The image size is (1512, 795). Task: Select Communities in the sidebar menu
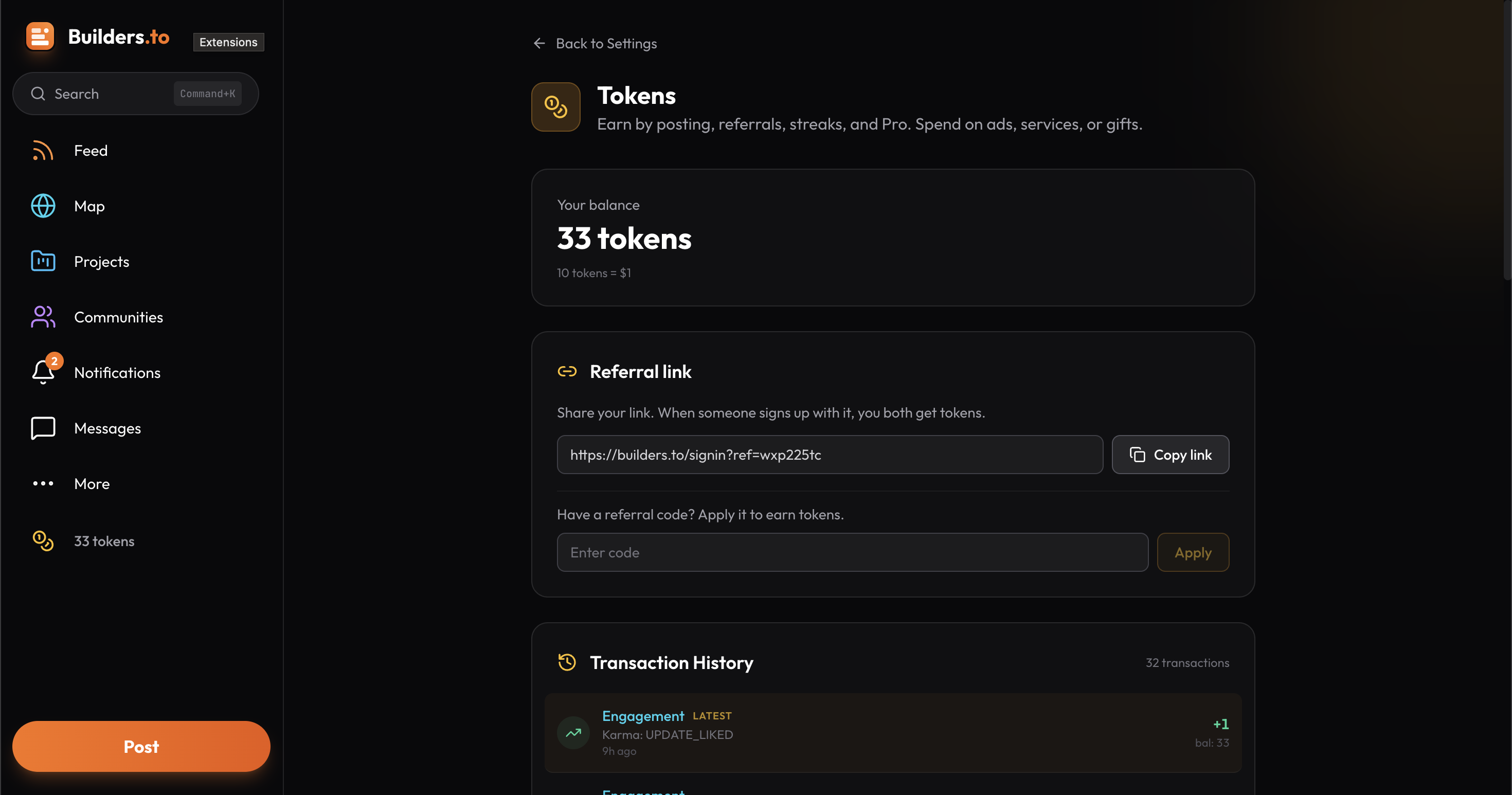tap(118, 317)
